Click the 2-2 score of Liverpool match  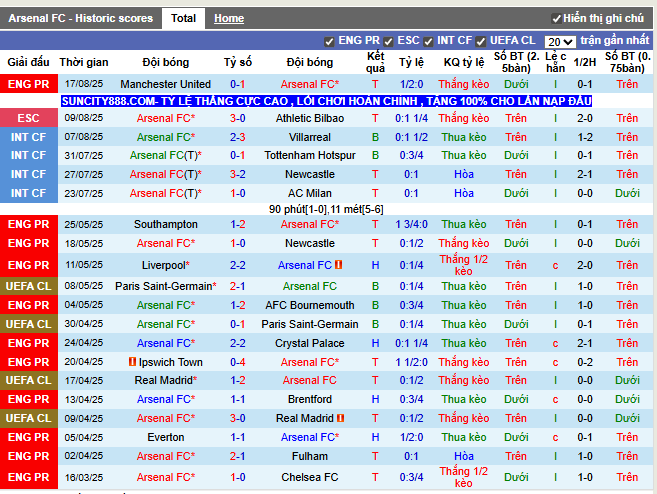tap(238, 265)
